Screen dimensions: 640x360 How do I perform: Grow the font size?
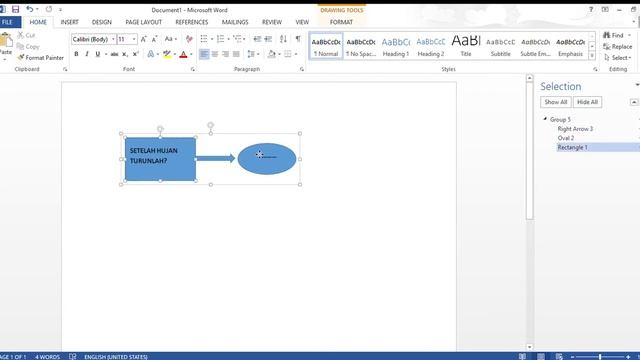coord(144,39)
